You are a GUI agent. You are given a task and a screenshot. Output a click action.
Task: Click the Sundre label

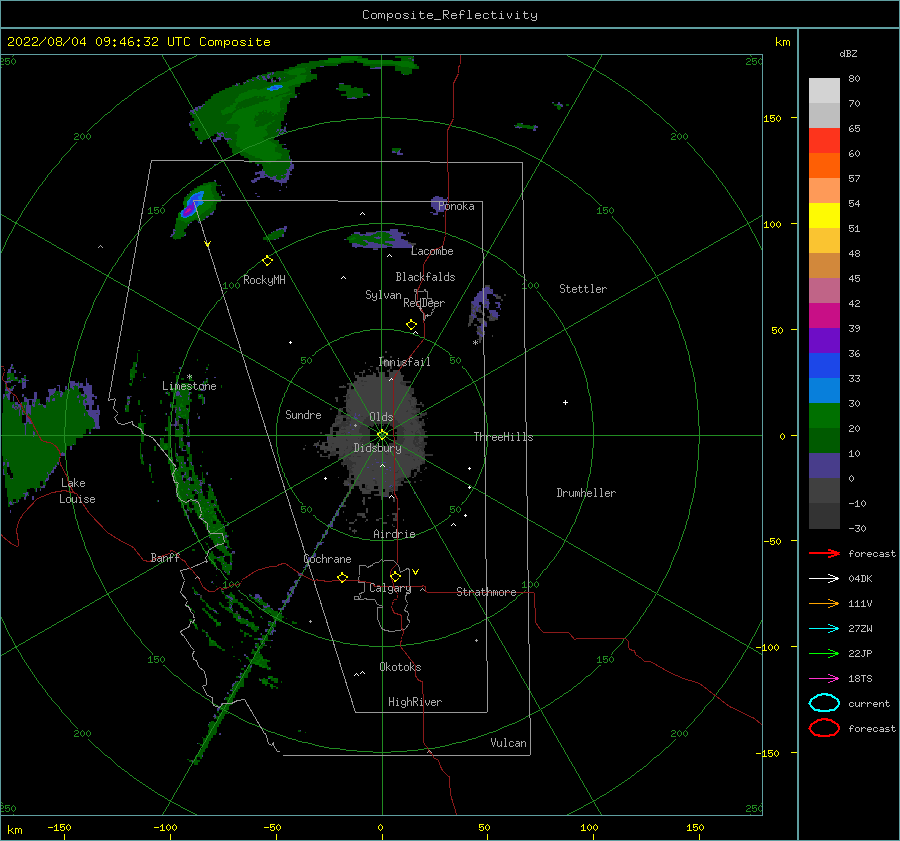(303, 414)
